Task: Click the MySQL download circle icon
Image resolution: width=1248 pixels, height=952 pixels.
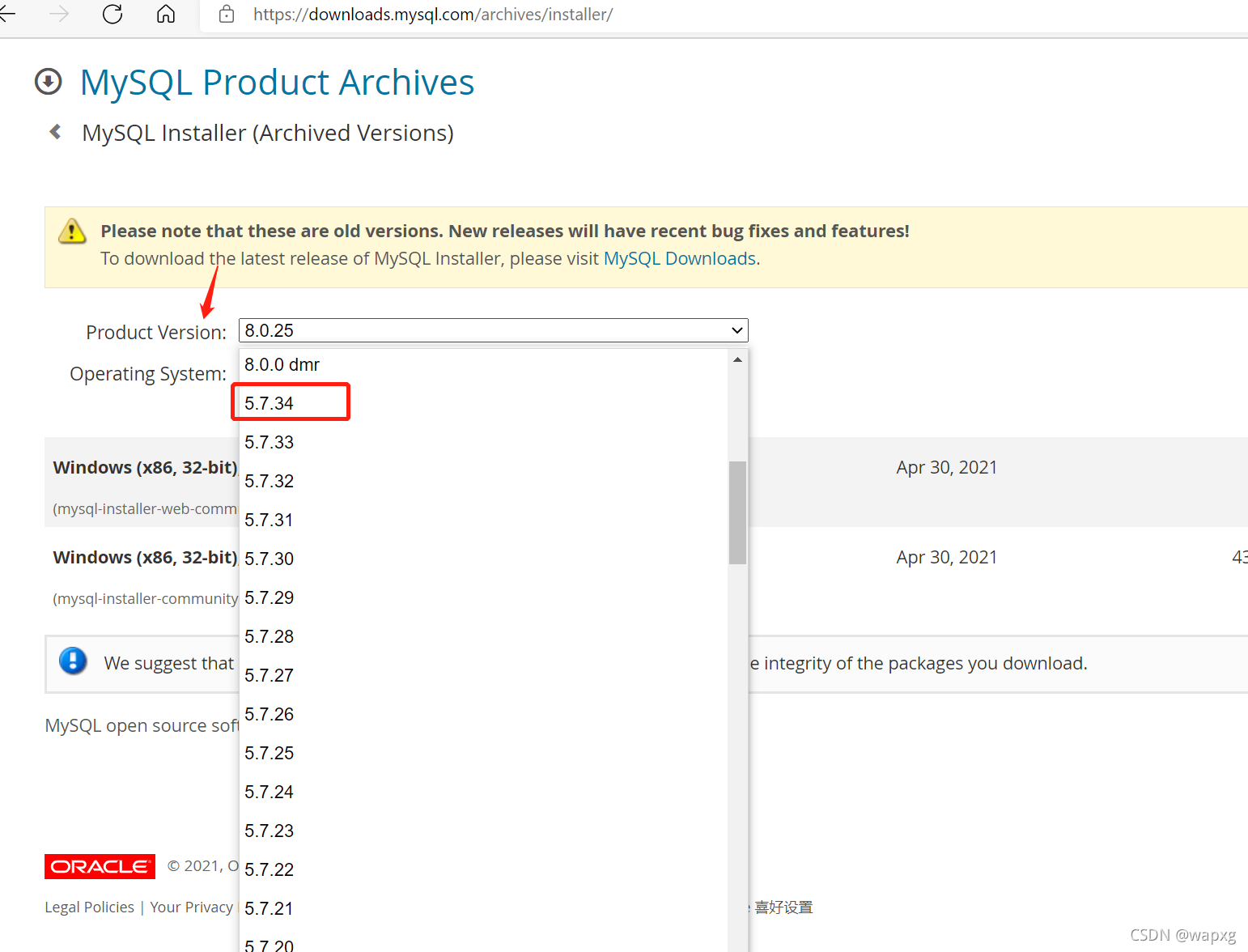Action: tap(49, 82)
